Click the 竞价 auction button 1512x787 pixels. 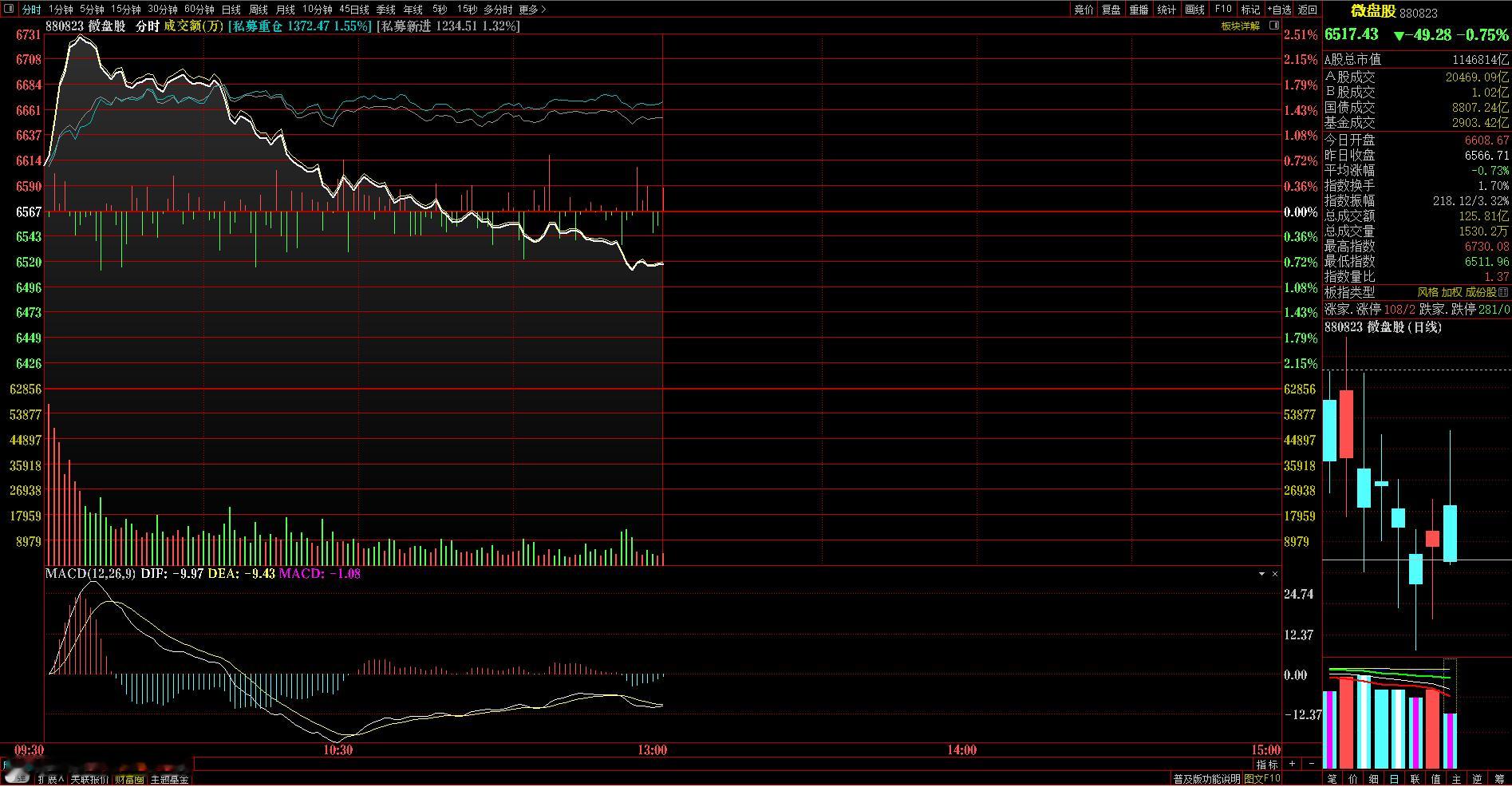pos(1084,10)
